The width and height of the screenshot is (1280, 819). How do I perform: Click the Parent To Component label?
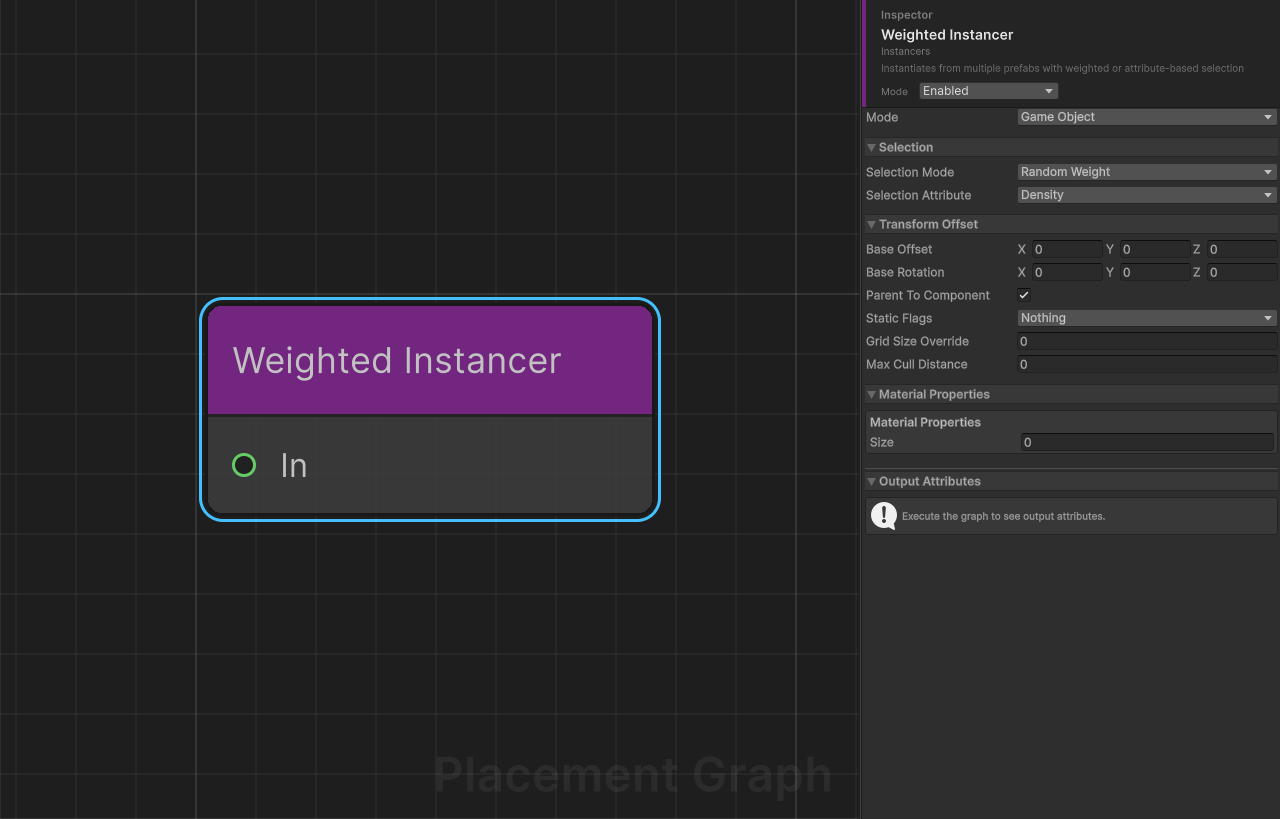point(928,295)
